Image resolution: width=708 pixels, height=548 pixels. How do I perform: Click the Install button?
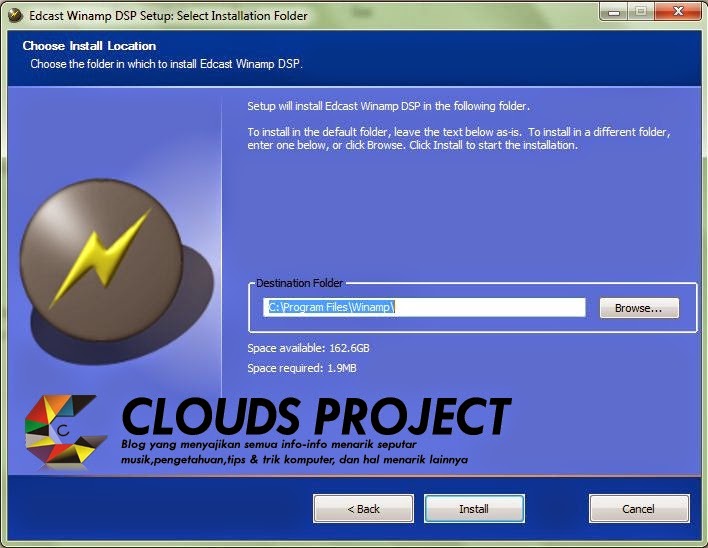point(474,509)
